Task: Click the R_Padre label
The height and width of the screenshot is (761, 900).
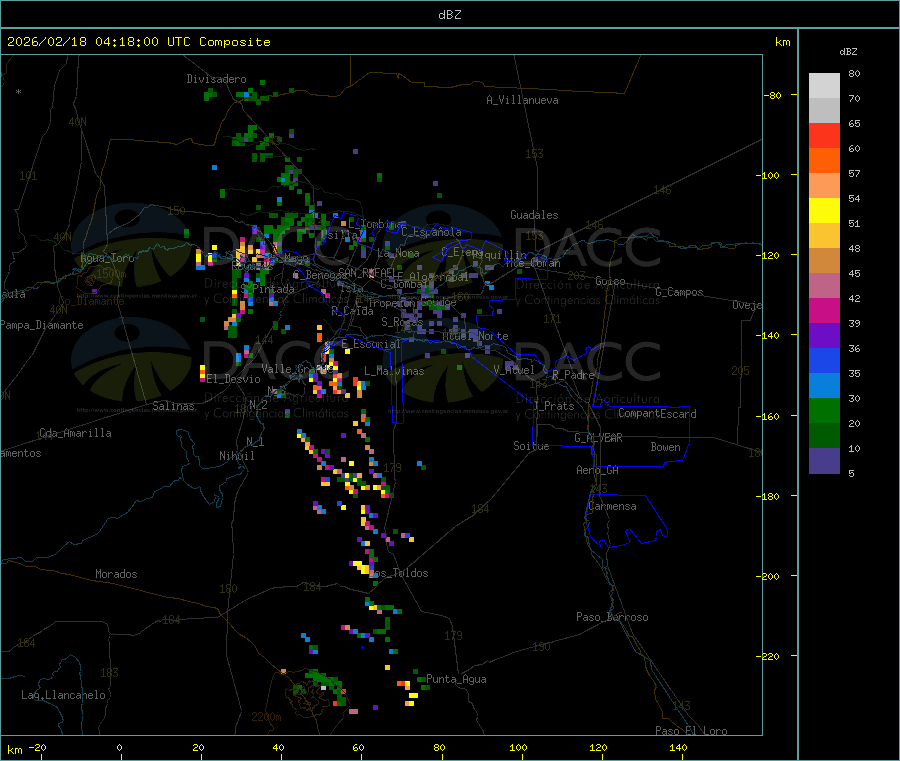Action: [573, 375]
